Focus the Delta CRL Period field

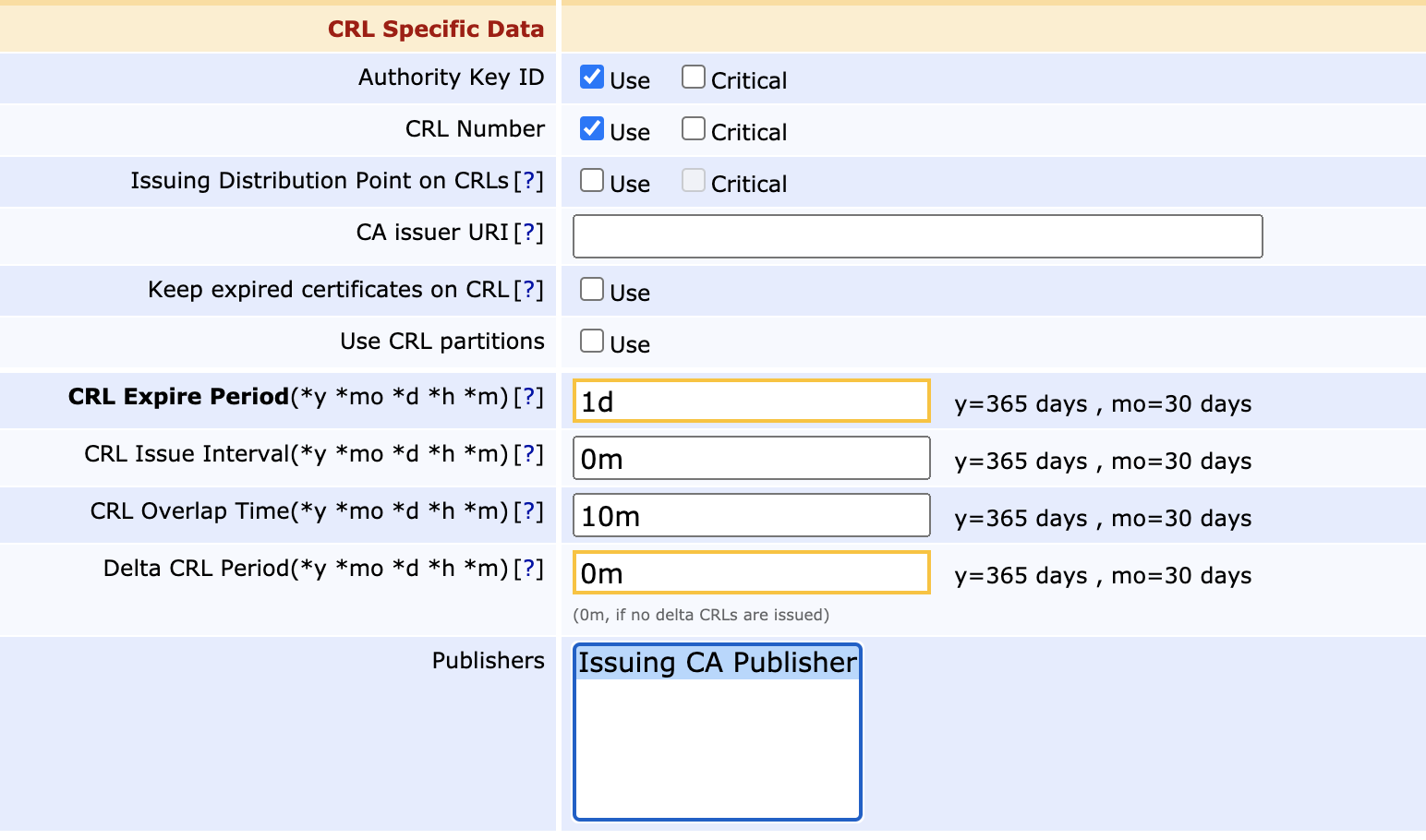point(751,573)
